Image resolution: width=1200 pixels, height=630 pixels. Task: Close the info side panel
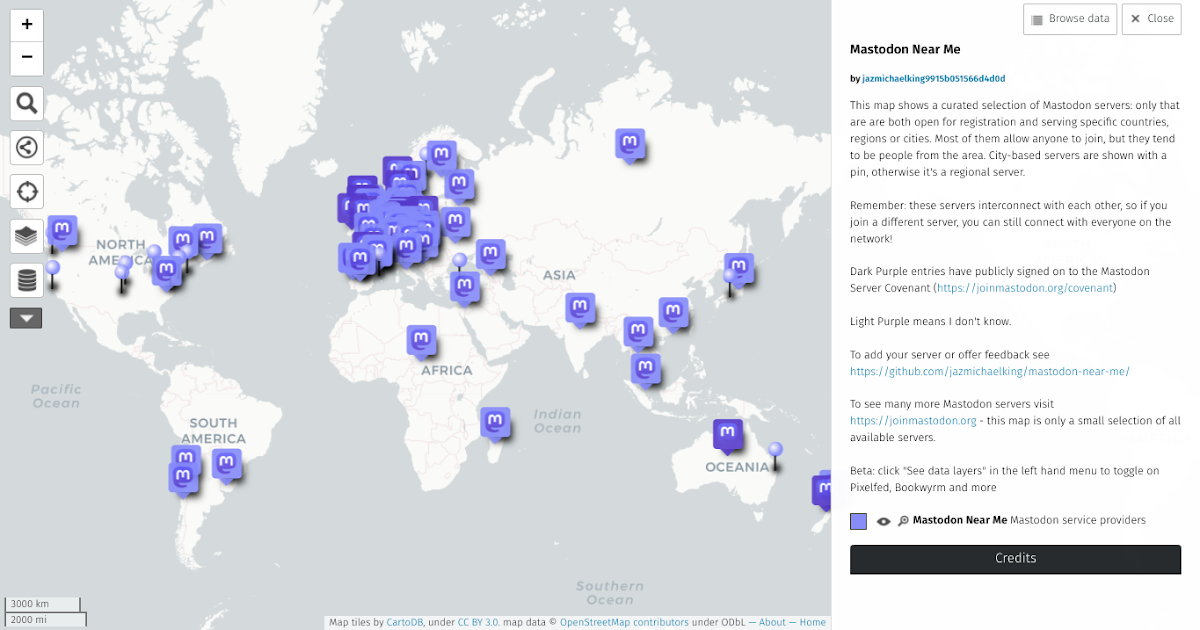click(1151, 19)
